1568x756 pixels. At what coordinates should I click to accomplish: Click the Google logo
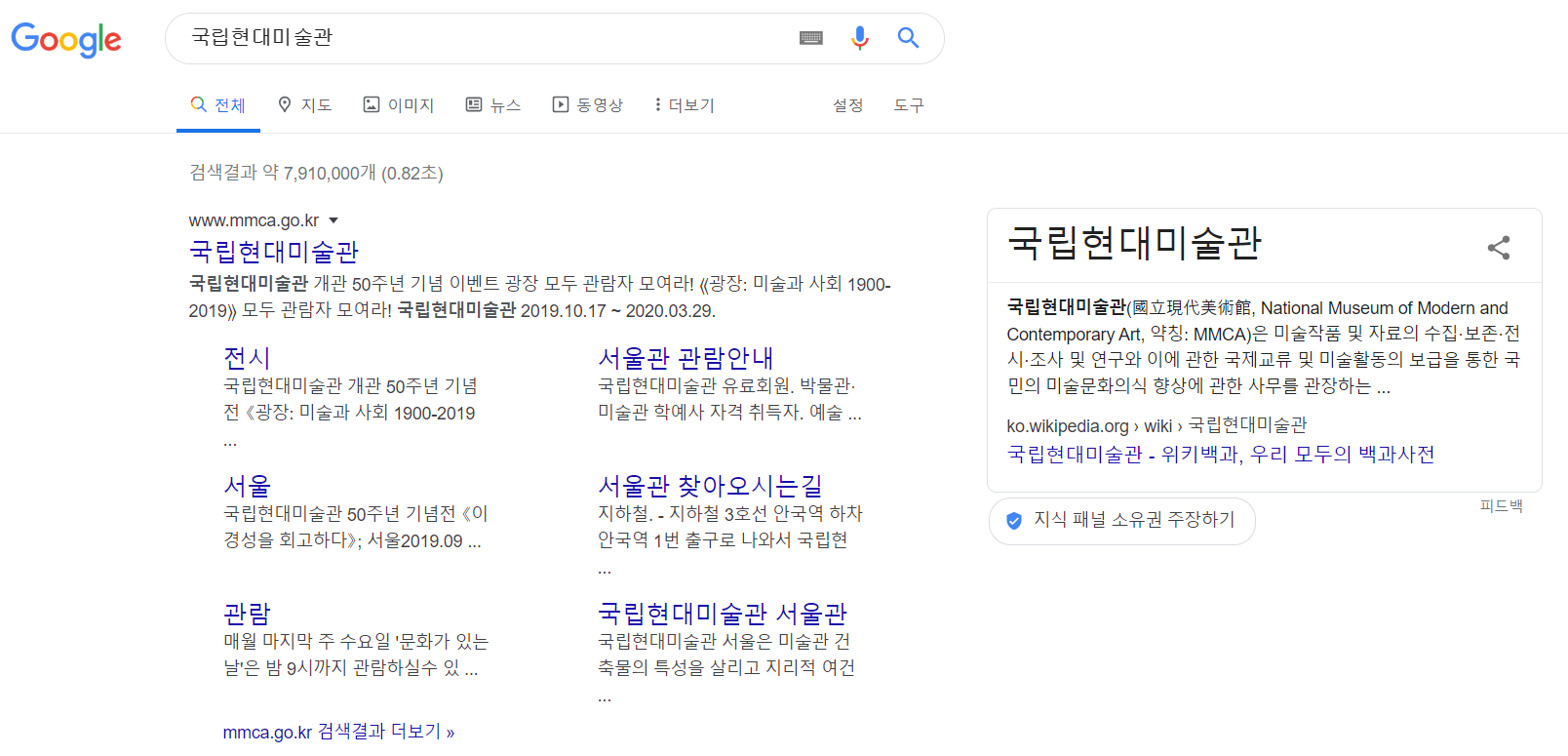pos(66,39)
